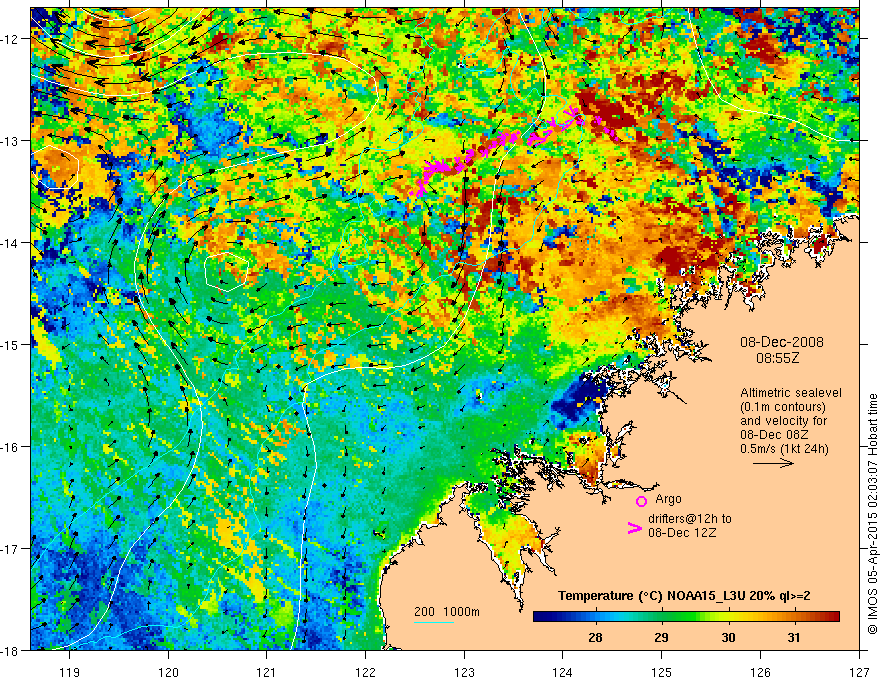Click latitude axis label -12
Image resolution: width=880 pixels, height=680 pixels.
[11, 39]
